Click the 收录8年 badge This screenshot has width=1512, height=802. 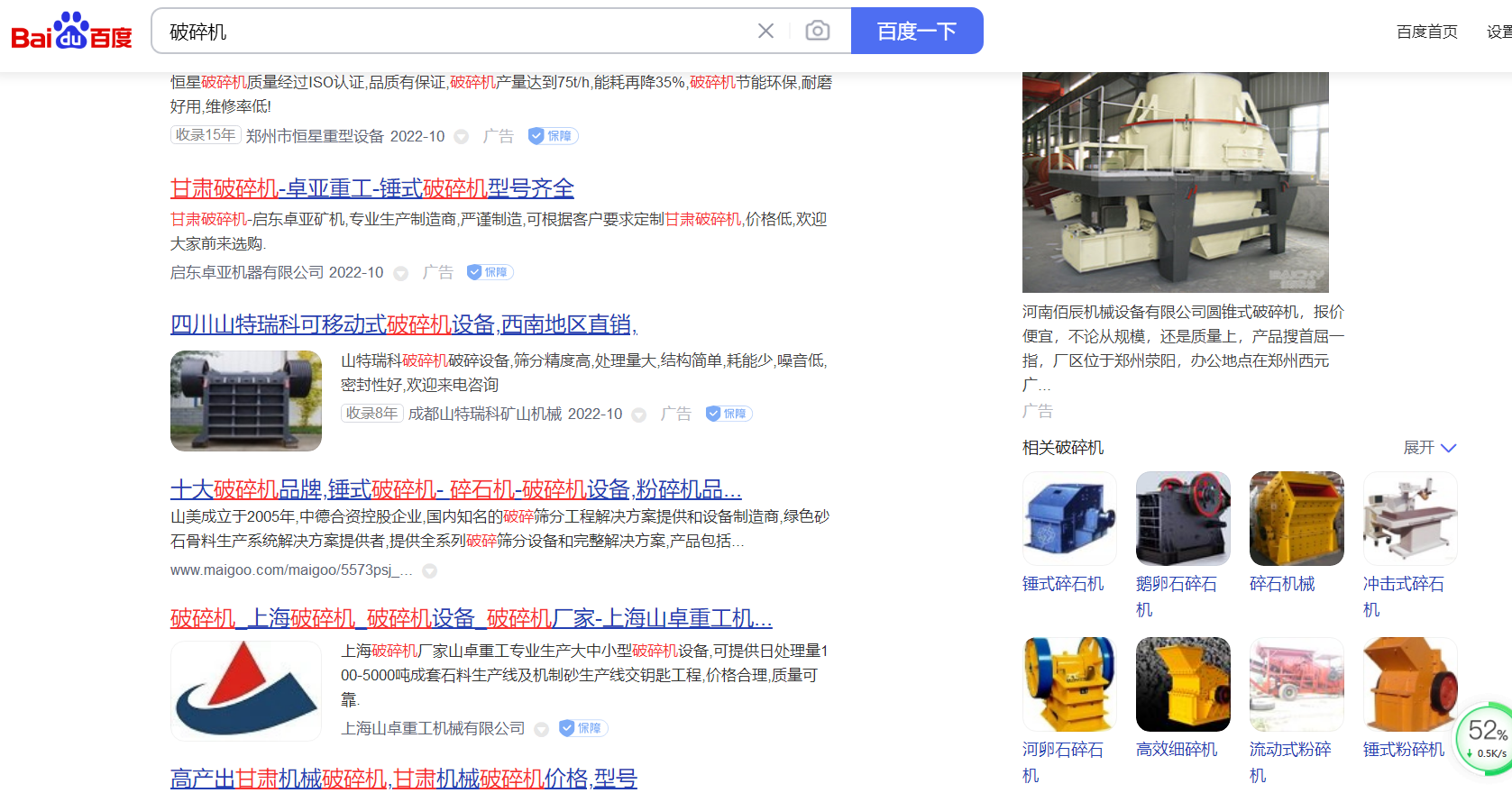click(x=372, y=413)
